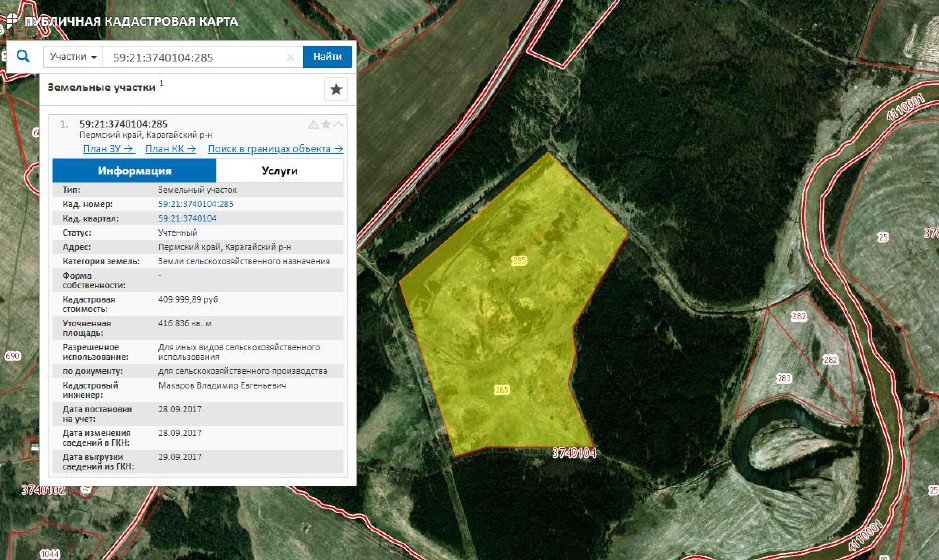
Task: Open the Участки search type dropdown
Action: (73, 57)
